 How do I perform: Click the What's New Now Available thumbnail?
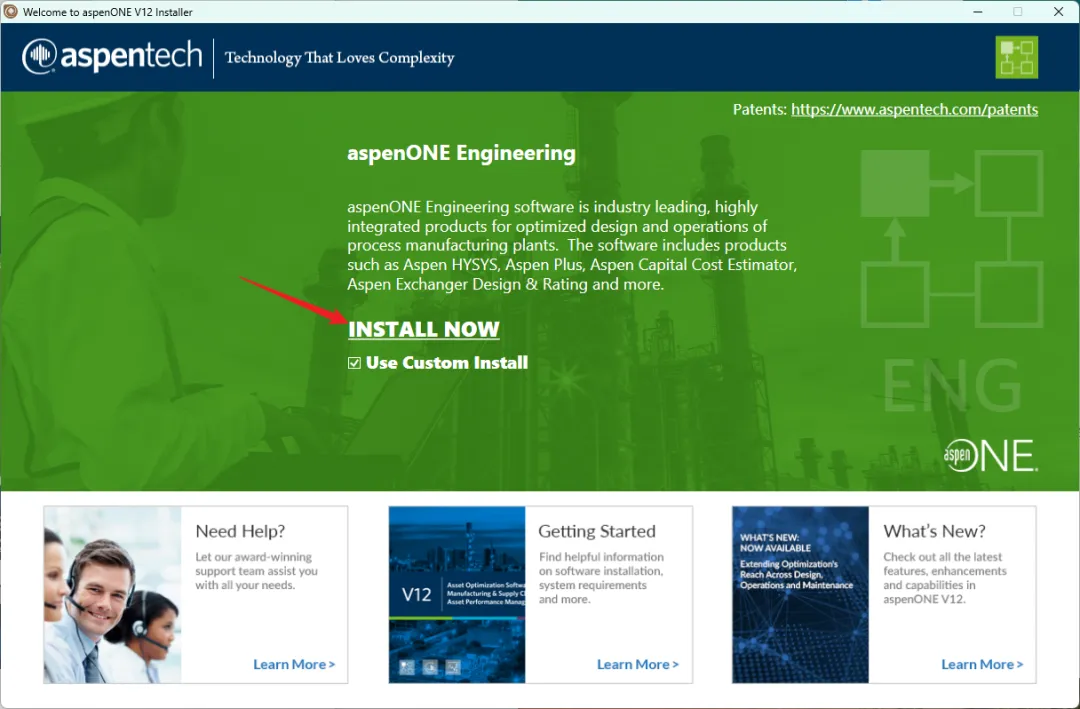click(x=800, y=595)
